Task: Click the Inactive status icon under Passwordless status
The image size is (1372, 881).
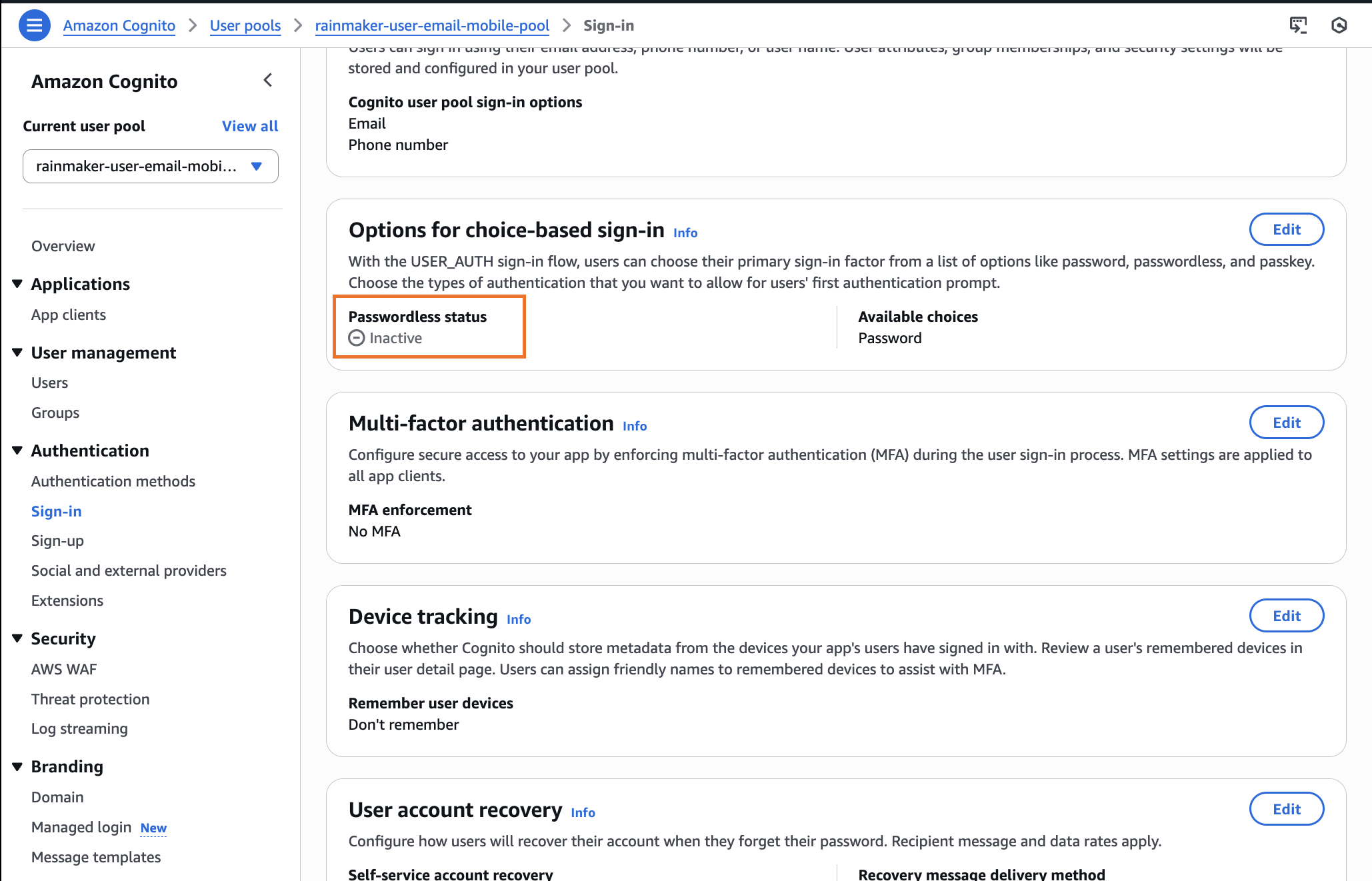Action: [356, 338]
